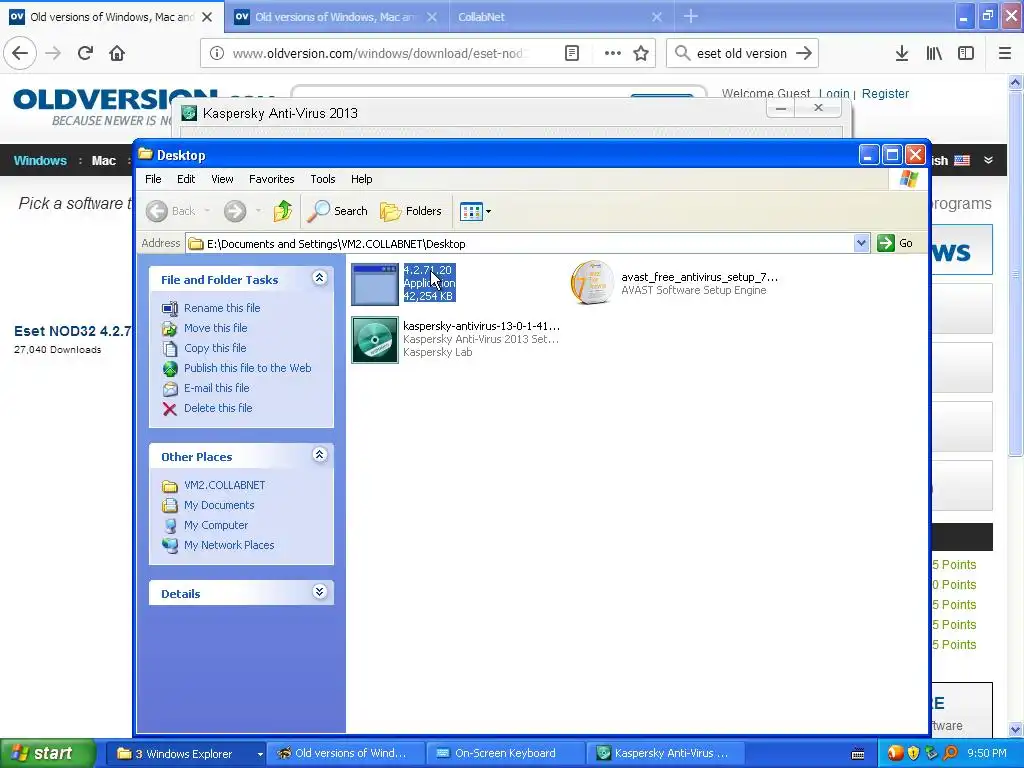
Task: Click the Register link on OldVersion page
Action: pyautogui.click(x=885, y=93)
